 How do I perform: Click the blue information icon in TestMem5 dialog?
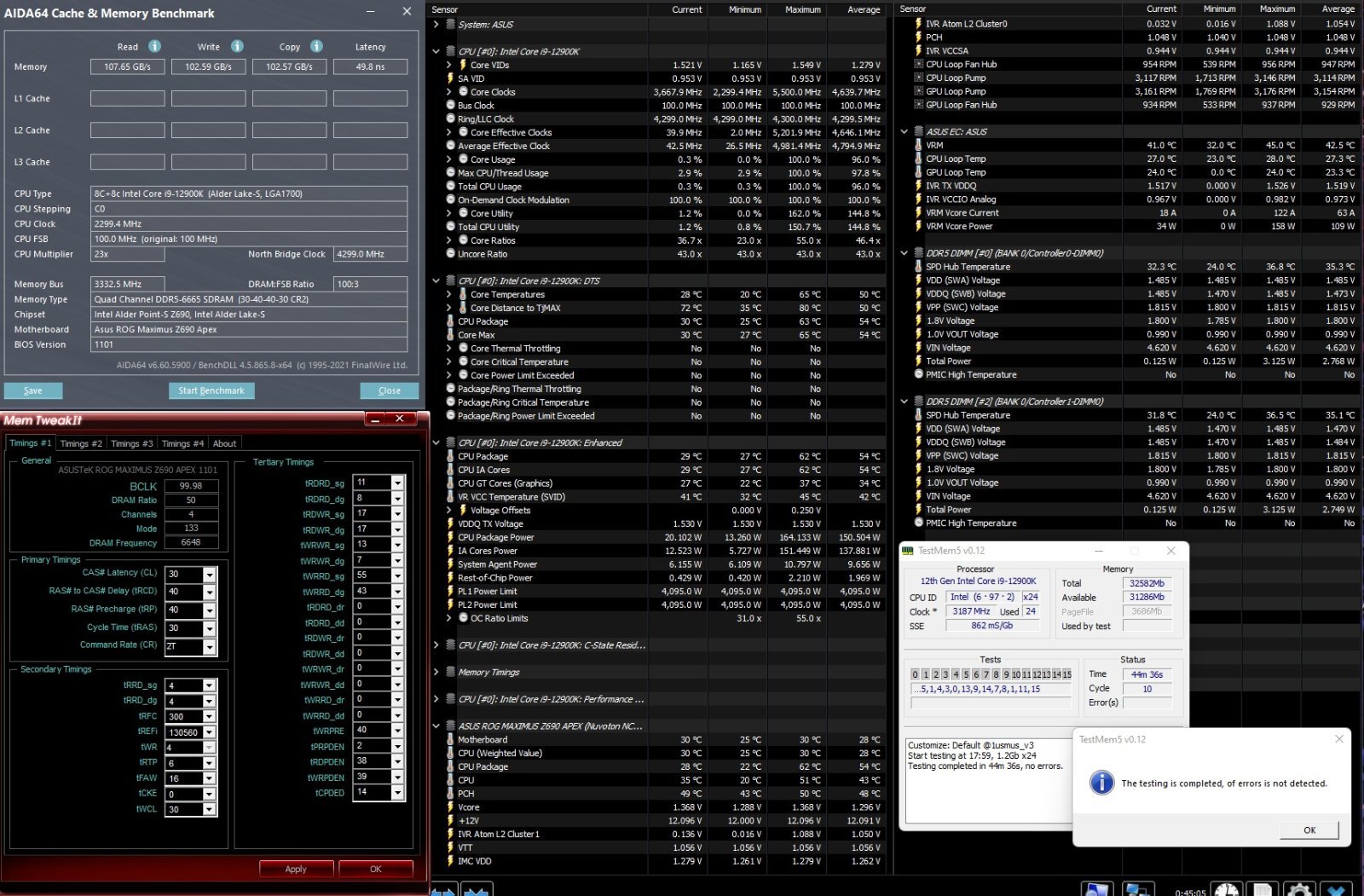click(x=1101, y=783)
